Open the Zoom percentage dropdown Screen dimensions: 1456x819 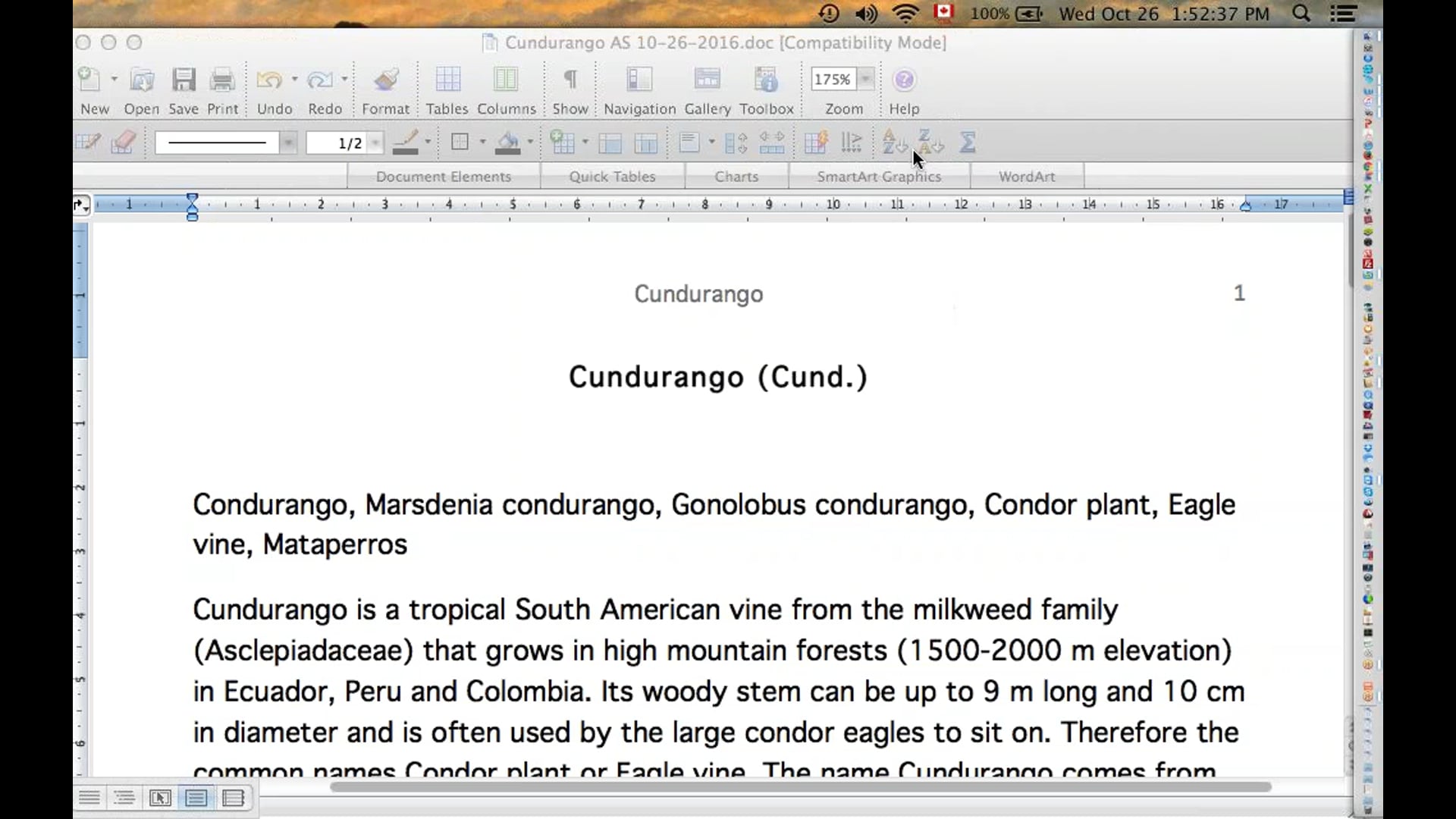[x=866, y=79]
